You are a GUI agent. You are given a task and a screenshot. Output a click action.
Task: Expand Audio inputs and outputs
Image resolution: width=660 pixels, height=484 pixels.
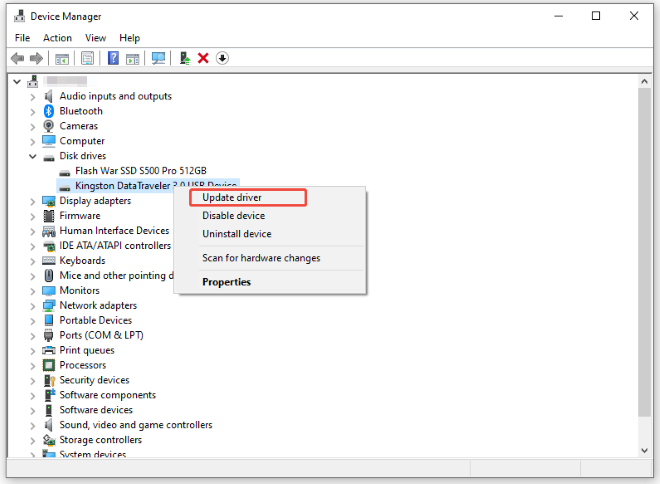[33, 97]
